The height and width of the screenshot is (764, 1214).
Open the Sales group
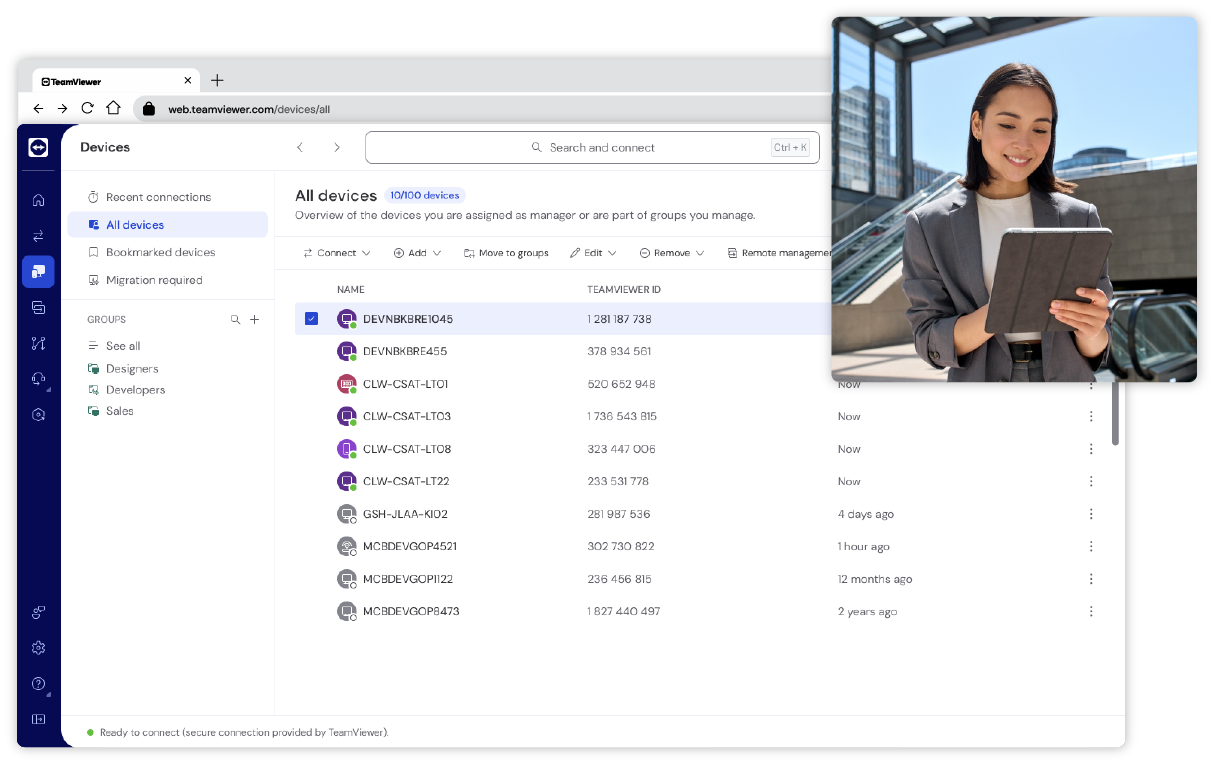click(110, 411)
